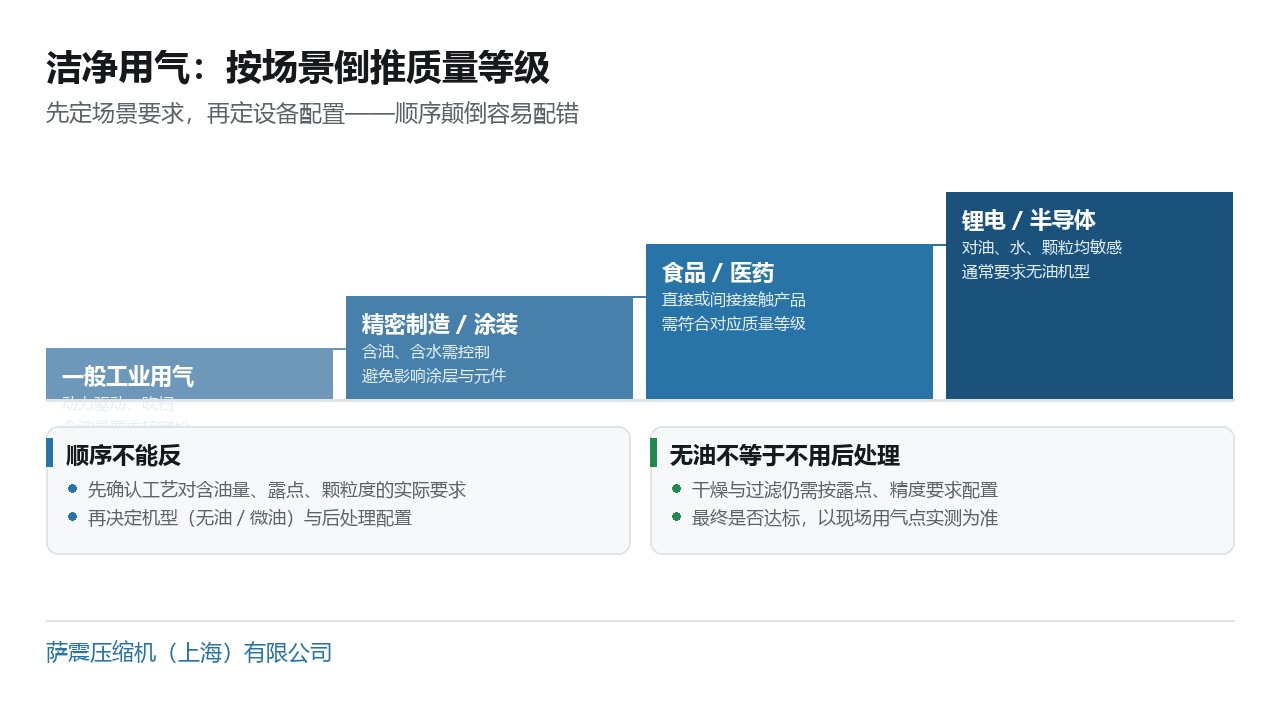Select the bullet 干燥与过滤仍需按露点、精度要求配置

(x=845, y=490)
